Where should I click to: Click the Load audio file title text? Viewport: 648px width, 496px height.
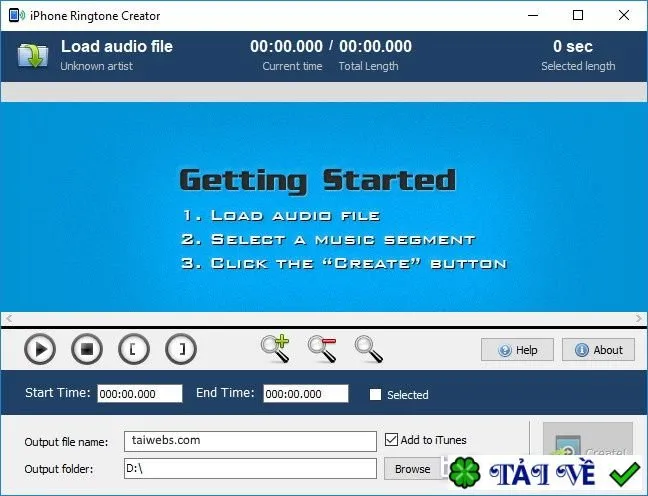117,46
